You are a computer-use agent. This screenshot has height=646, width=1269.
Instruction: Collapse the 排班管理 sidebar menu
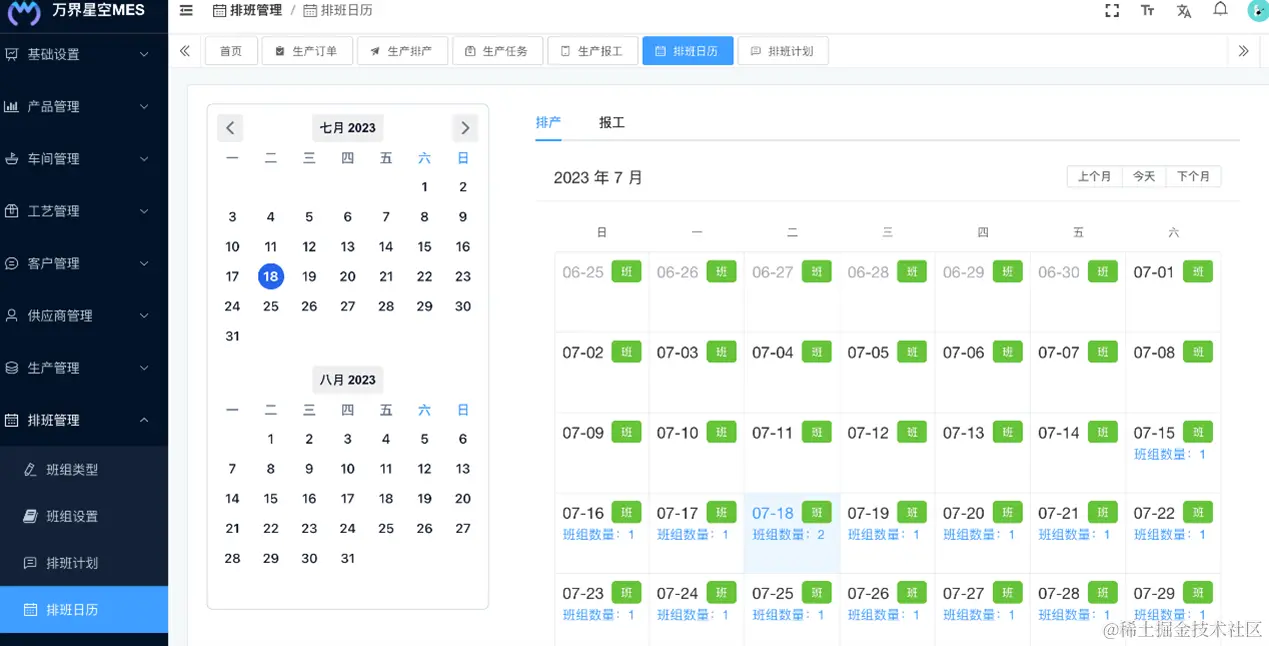[83, 420]
